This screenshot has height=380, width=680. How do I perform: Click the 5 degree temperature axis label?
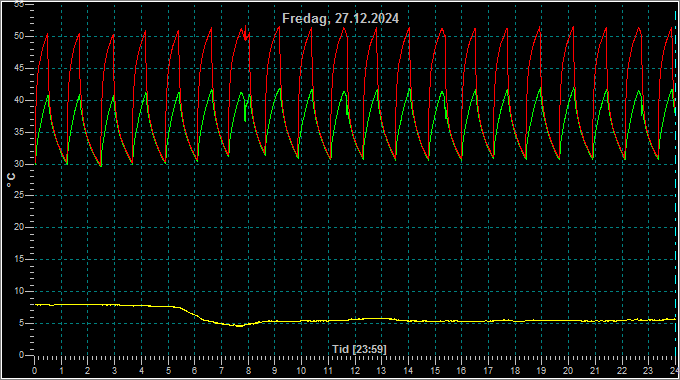point(21,324)
